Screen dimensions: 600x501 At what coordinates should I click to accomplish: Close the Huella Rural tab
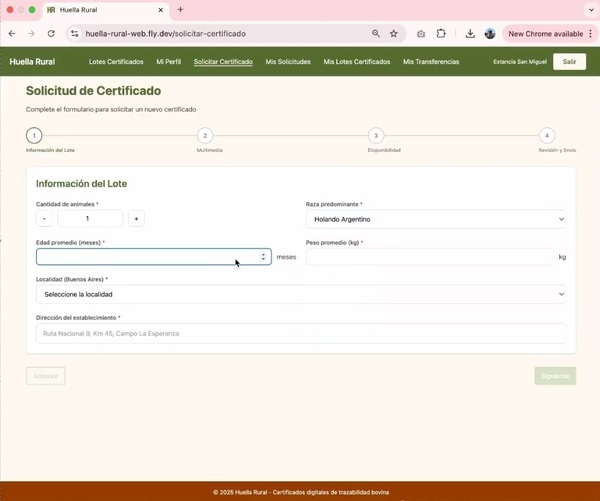click(161, 10)
